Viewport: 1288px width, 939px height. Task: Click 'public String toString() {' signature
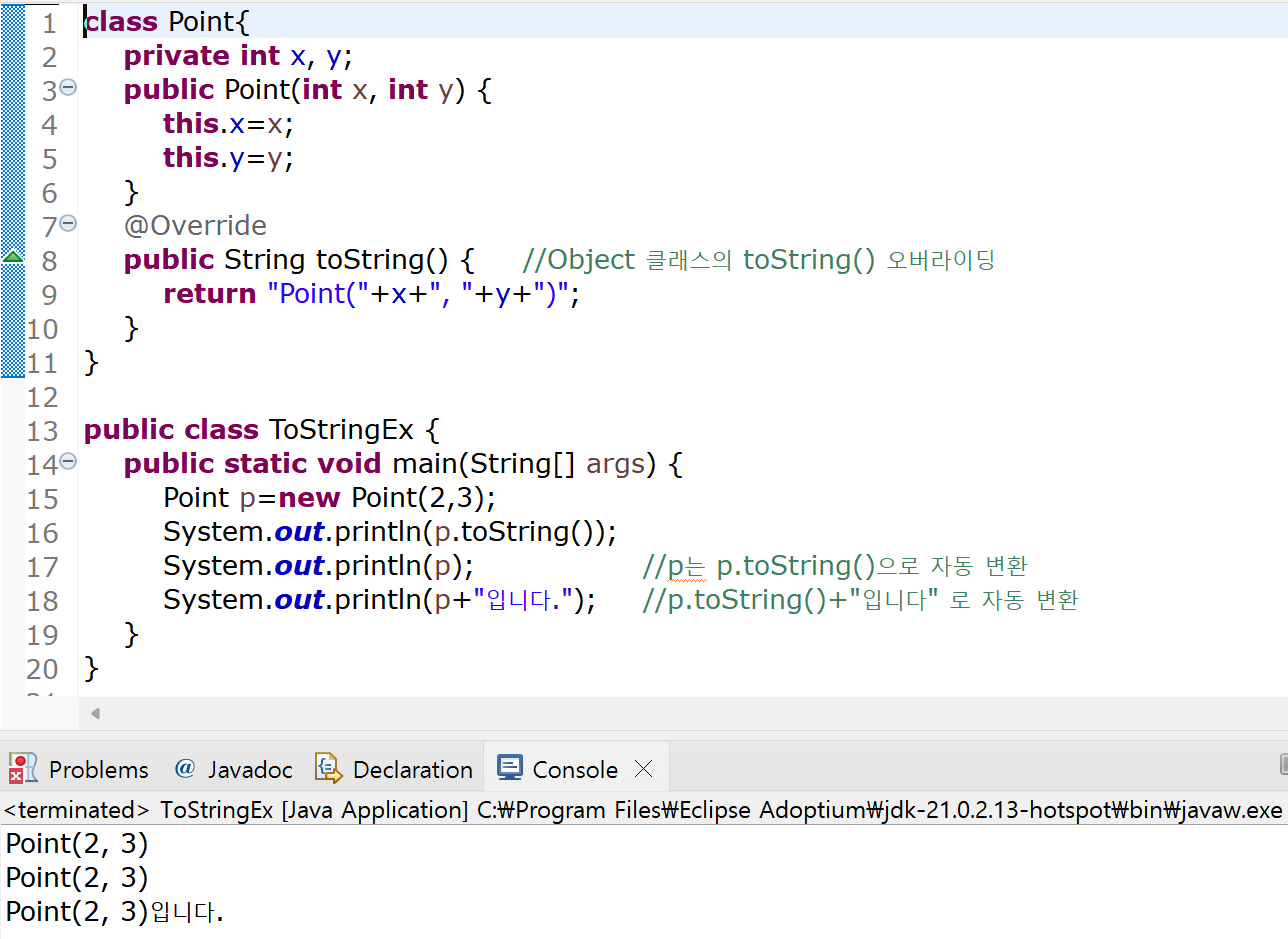coord(299,260)
